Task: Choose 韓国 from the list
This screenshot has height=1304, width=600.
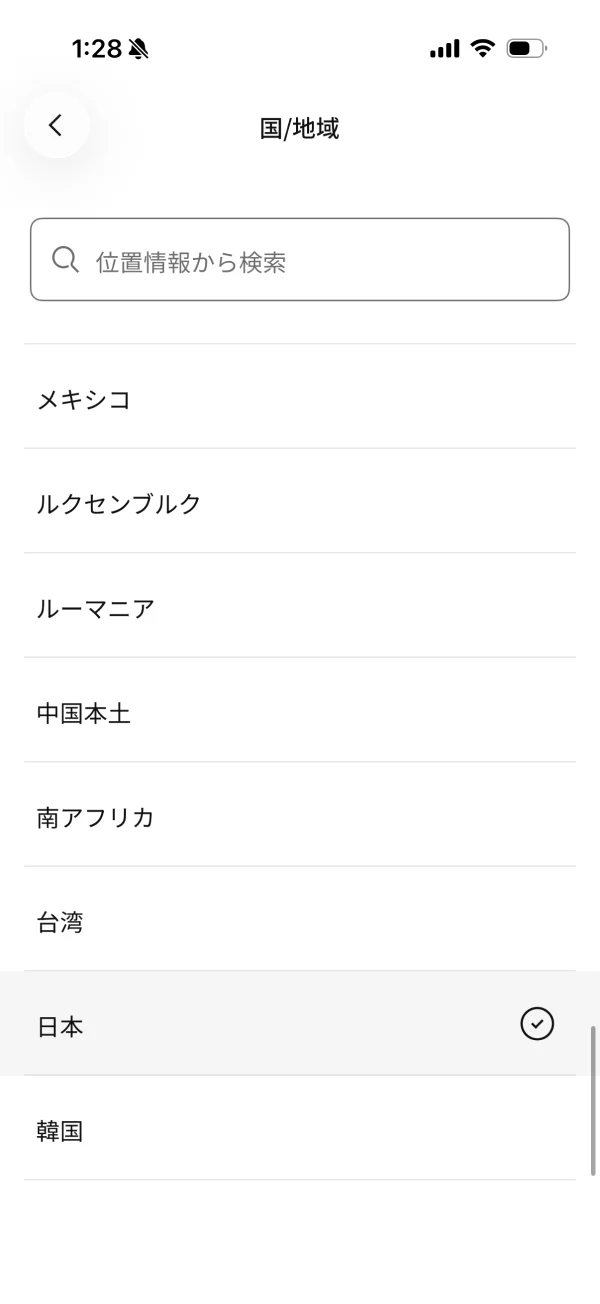Action: click(x=300, y=1128)
